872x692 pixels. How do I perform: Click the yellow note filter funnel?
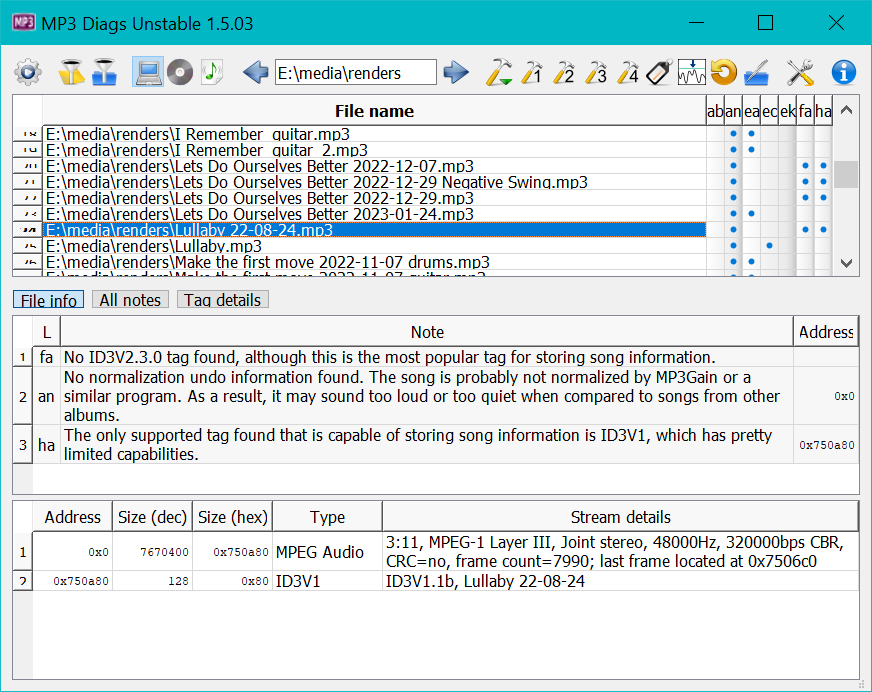[x=70, y=72]
